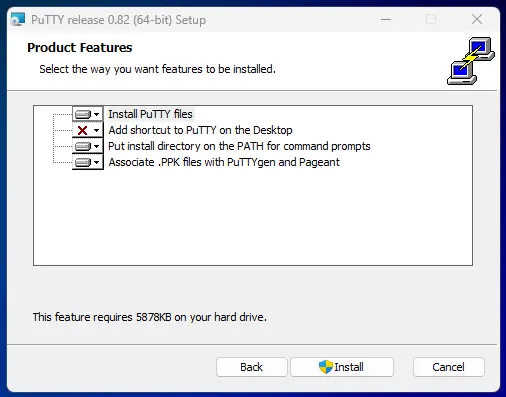This screenshot has height=397, width=506.
Task: Click the PuTTY setup title bar icon
Action: coord(18,20)
